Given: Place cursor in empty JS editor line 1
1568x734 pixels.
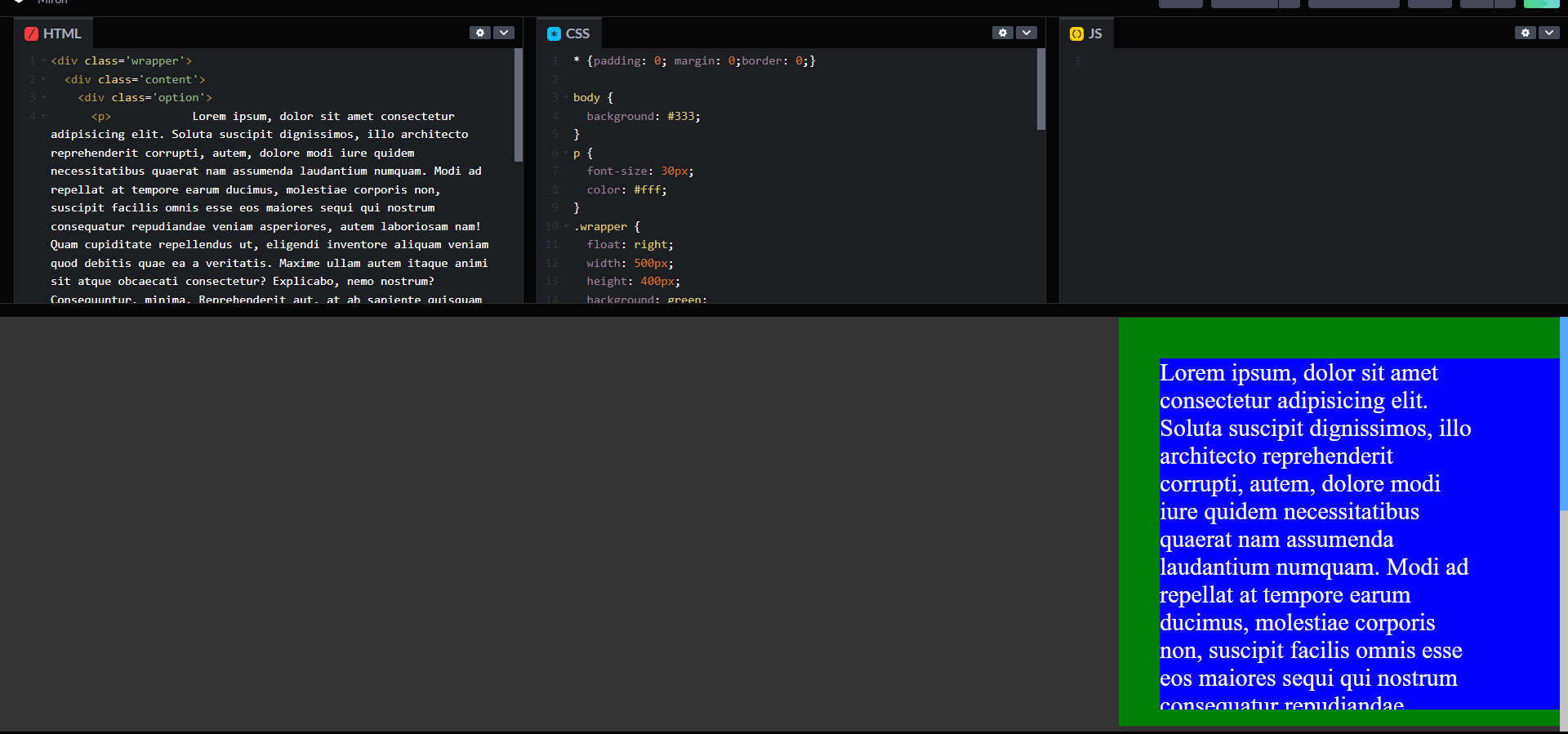Looking at the screenshot, I should pos(1323,60).
